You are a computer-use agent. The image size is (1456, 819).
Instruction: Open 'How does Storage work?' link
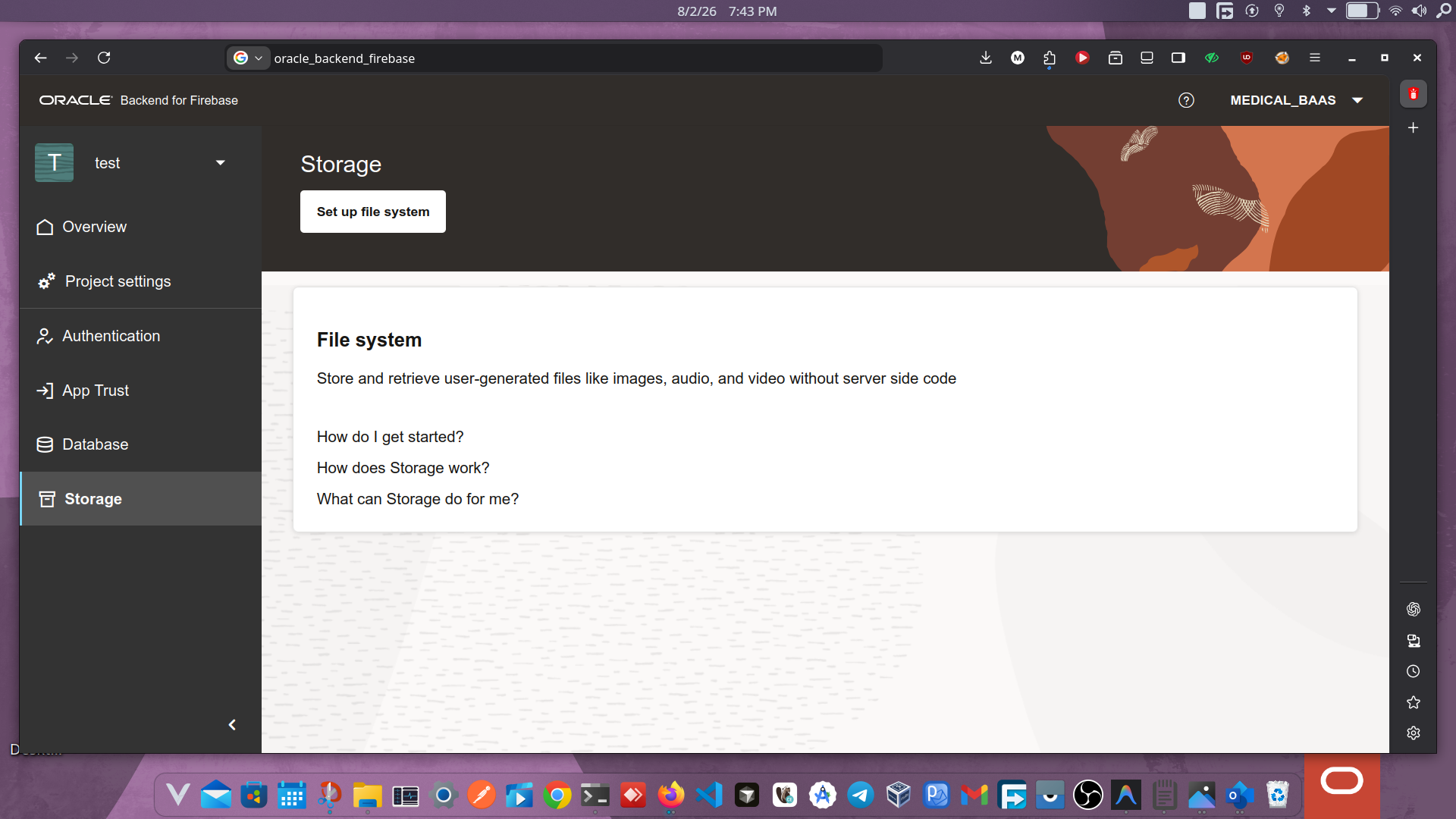(403, 468)
